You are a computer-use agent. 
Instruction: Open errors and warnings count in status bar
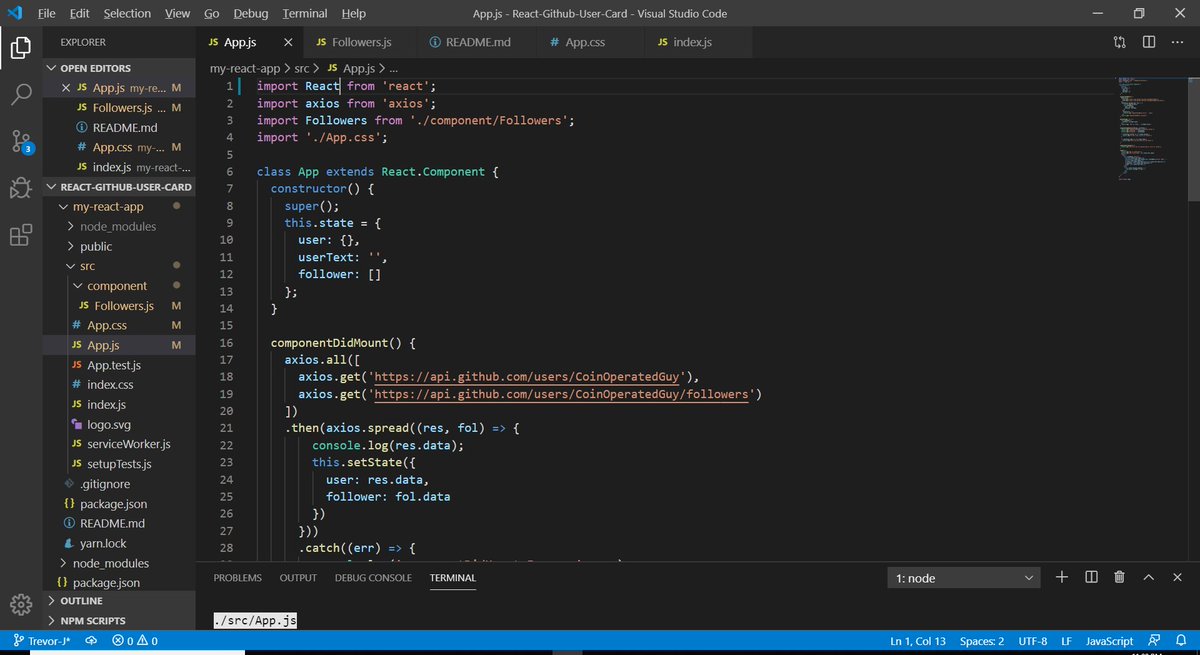pos(134,641)
